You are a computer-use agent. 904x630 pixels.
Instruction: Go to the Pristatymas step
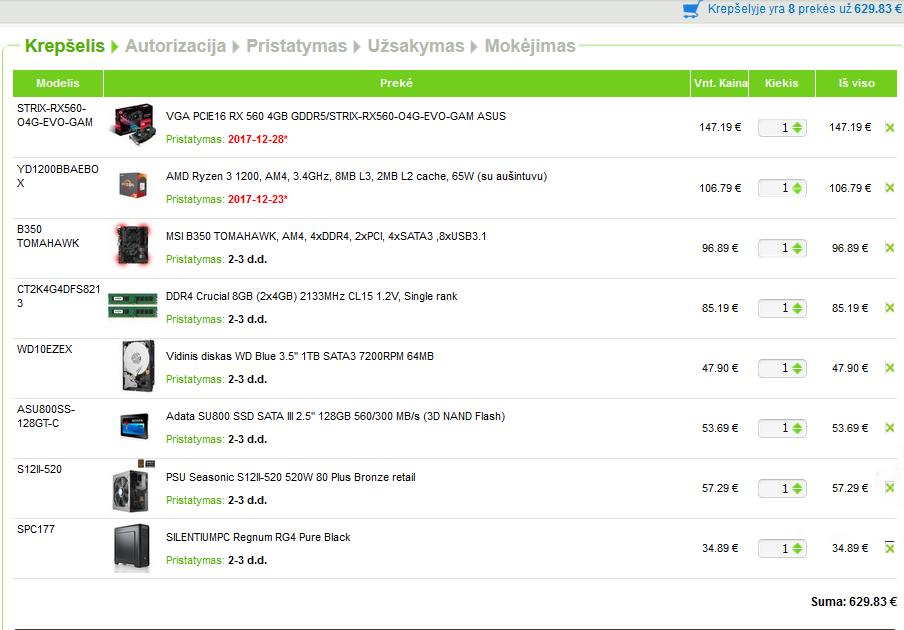pyautogui.click(x=296, y=46)
